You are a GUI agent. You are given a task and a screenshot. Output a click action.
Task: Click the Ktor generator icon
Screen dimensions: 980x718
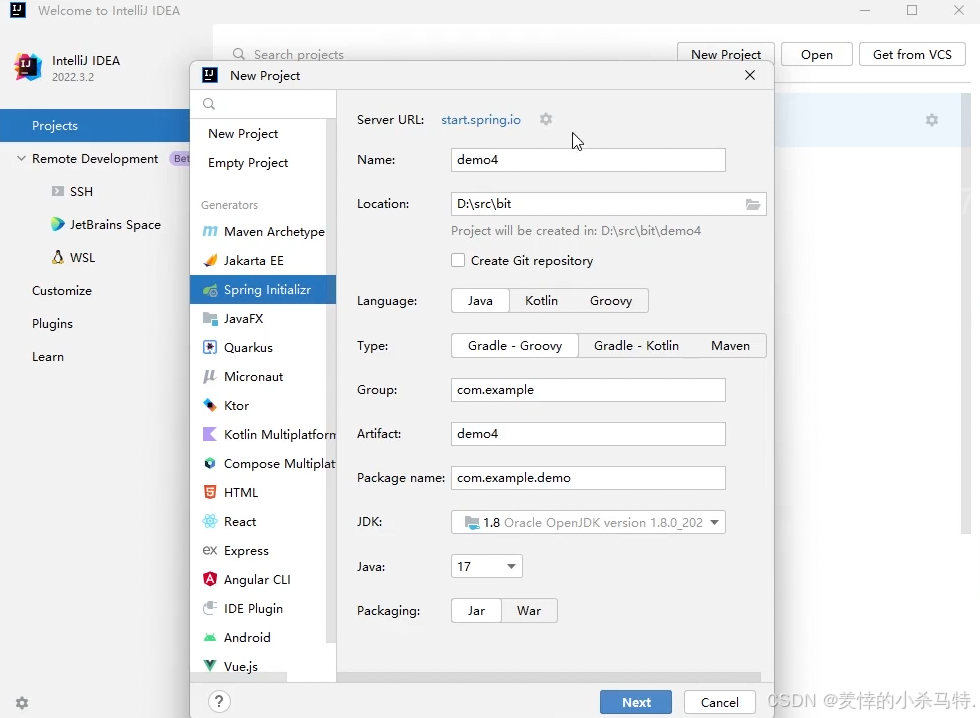click(x=210, y=406)
